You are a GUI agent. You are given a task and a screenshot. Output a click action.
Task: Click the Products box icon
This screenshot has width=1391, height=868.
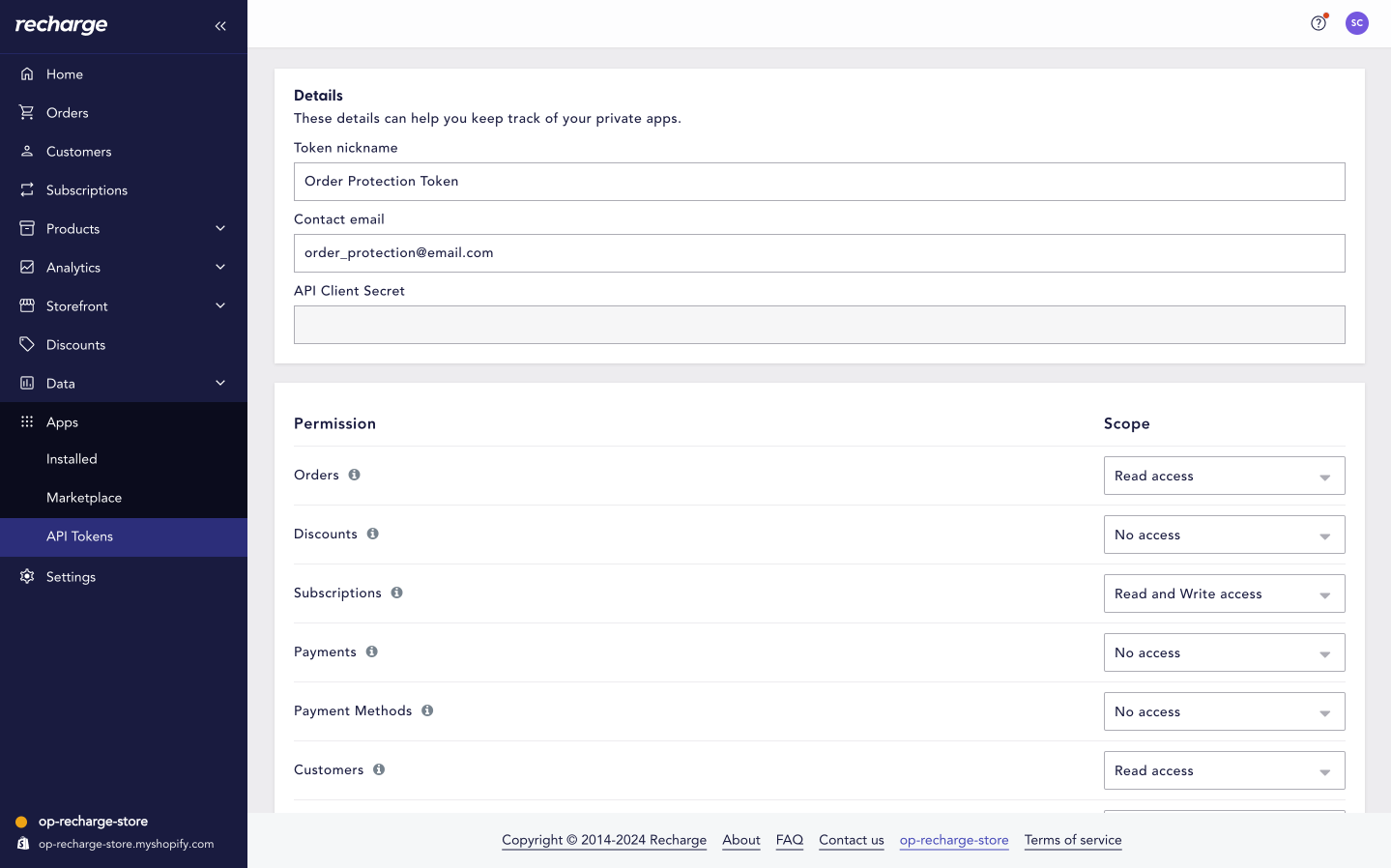tap(27, 228)
